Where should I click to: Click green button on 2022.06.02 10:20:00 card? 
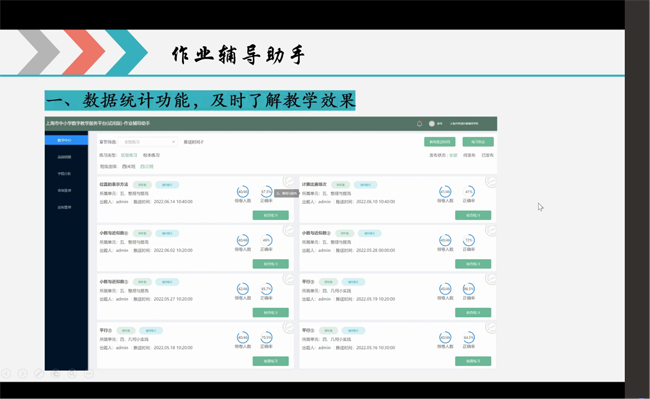click(271, 264)
